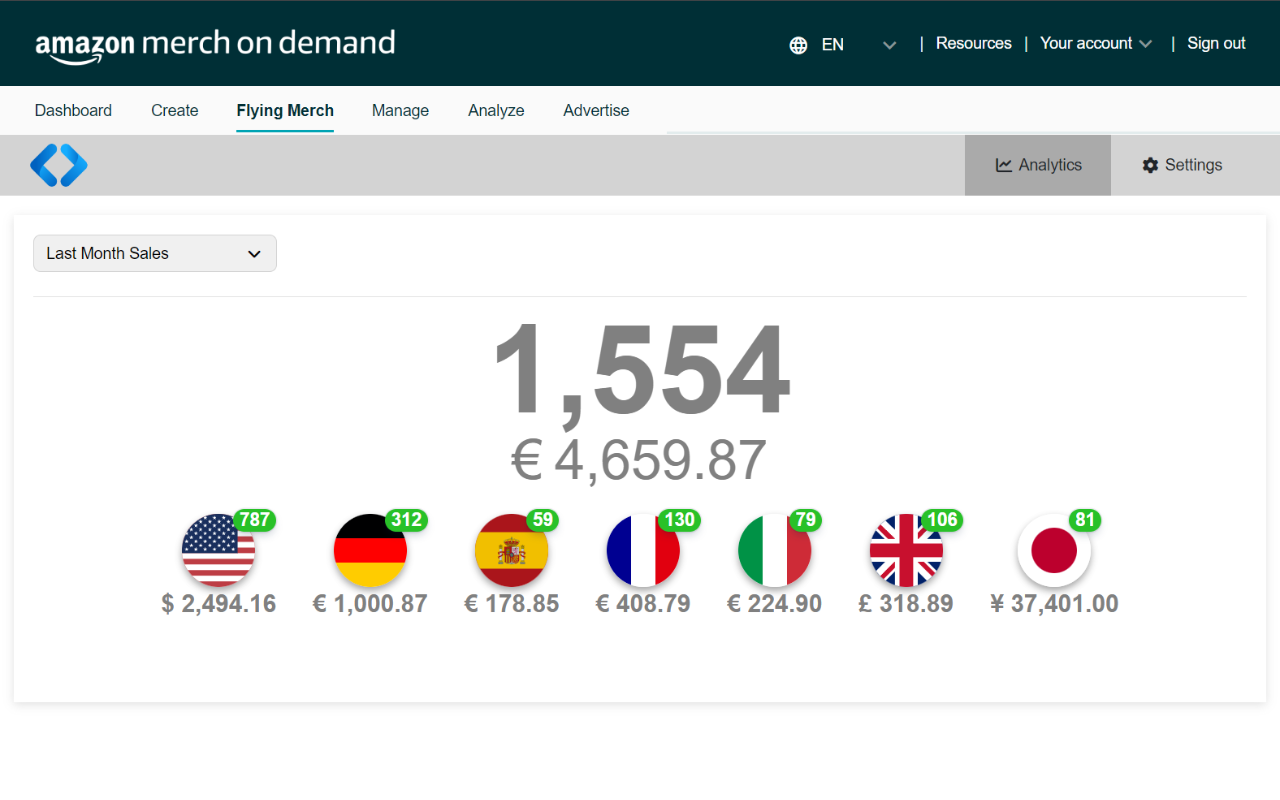The height and width of the screenshot is (800, 1280).
Task: Open the Settings view
Action: 1182,165
